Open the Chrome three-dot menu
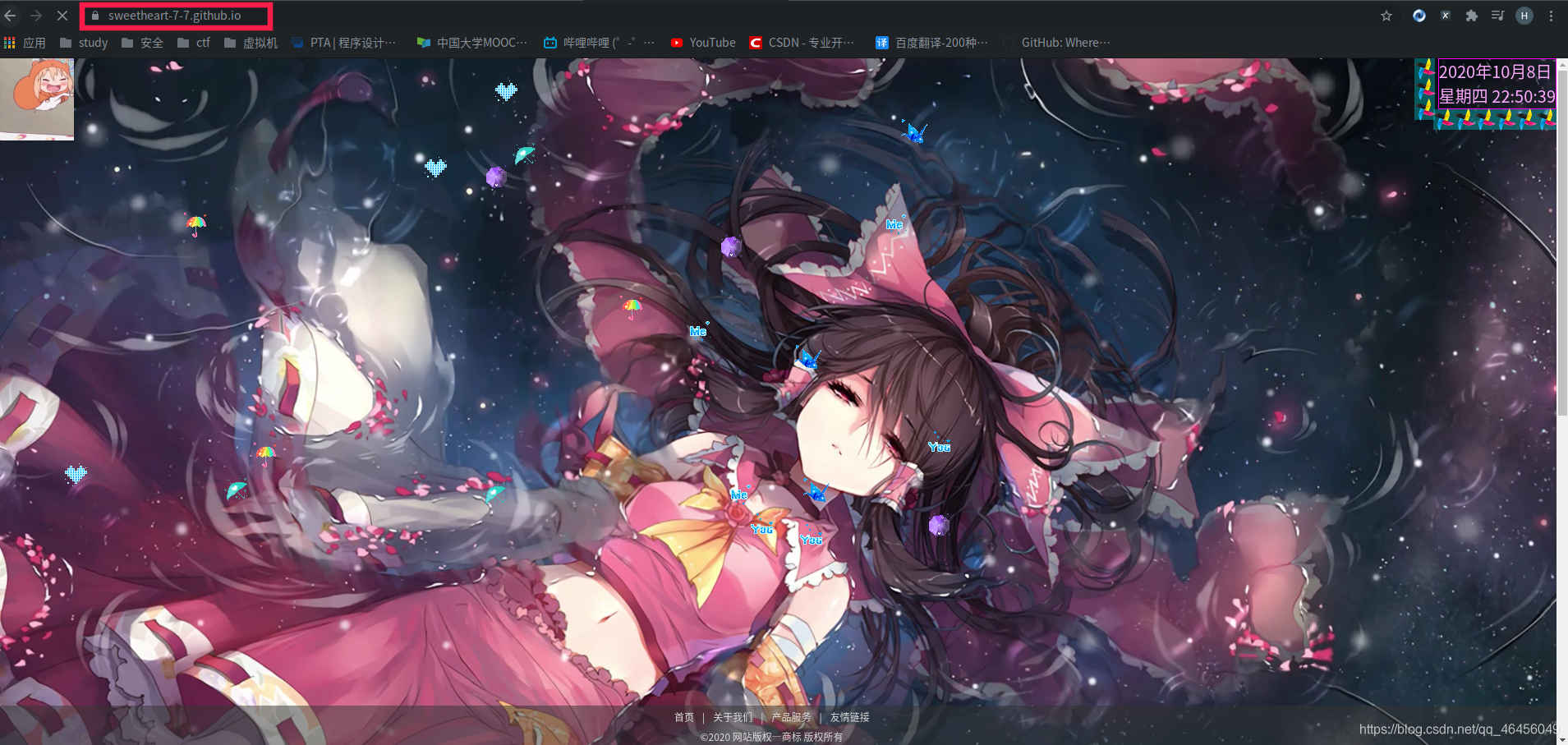The image size is (1568, 745). [1551, 16]
